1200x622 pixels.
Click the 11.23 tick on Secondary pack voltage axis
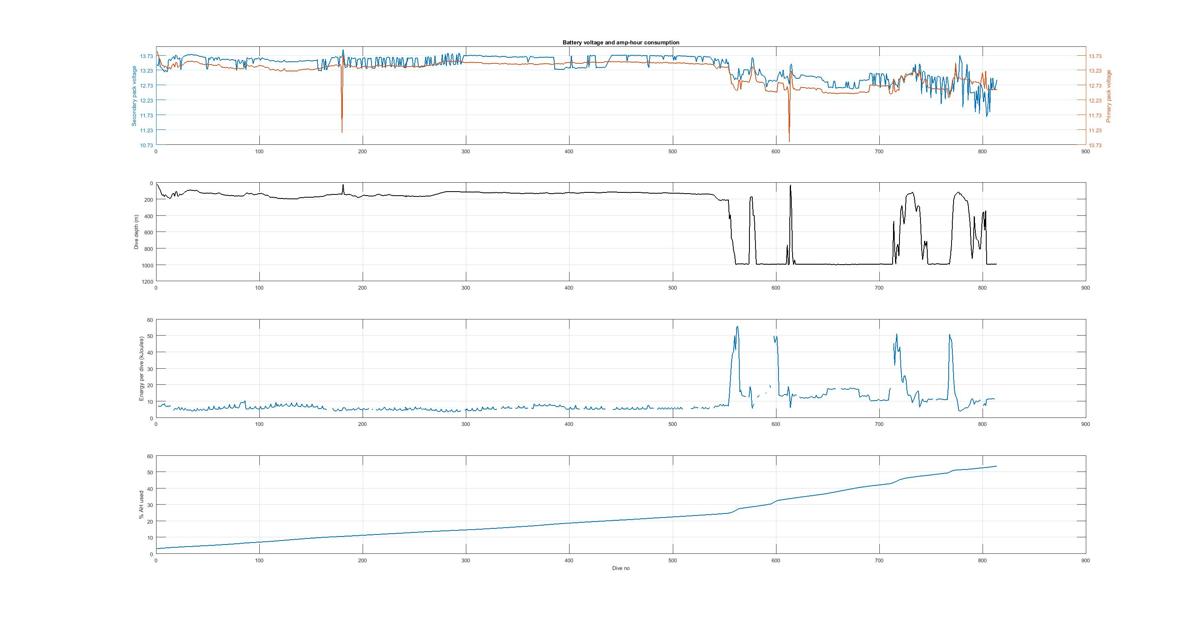pyautogui.click(x=146, y=131)
